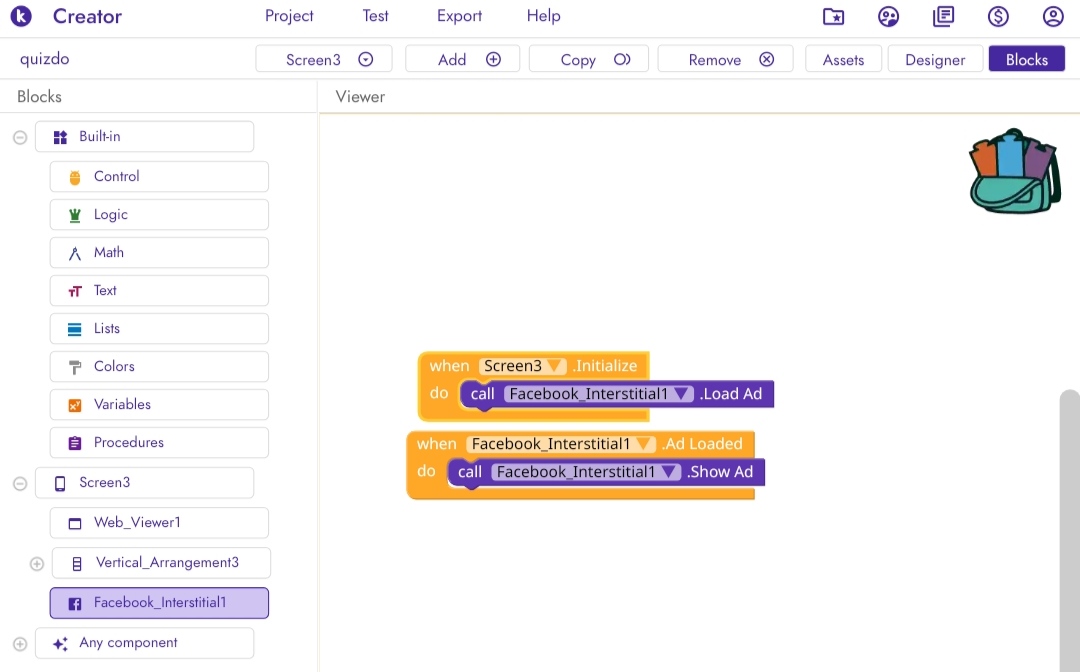Viewport: 1080px width, 672px height.
Task: Select the Facebook_Interstitial1 component
Action: click(x=159, y=603)
